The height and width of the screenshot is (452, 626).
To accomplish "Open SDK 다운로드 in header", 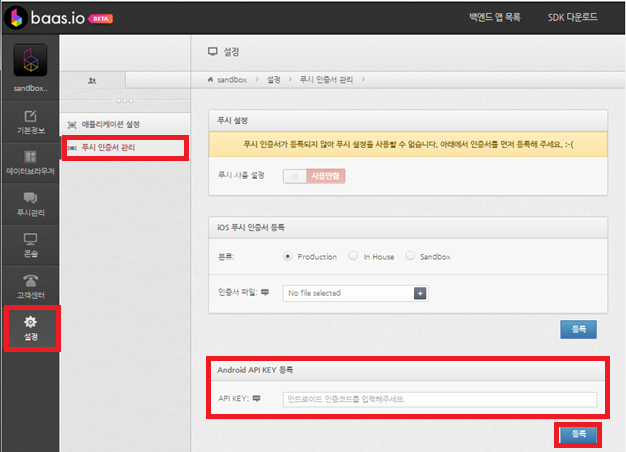I will [573, 17].
